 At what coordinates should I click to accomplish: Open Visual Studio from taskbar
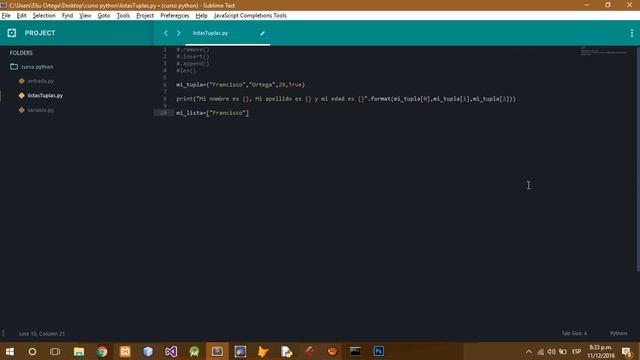pos(171,351)
